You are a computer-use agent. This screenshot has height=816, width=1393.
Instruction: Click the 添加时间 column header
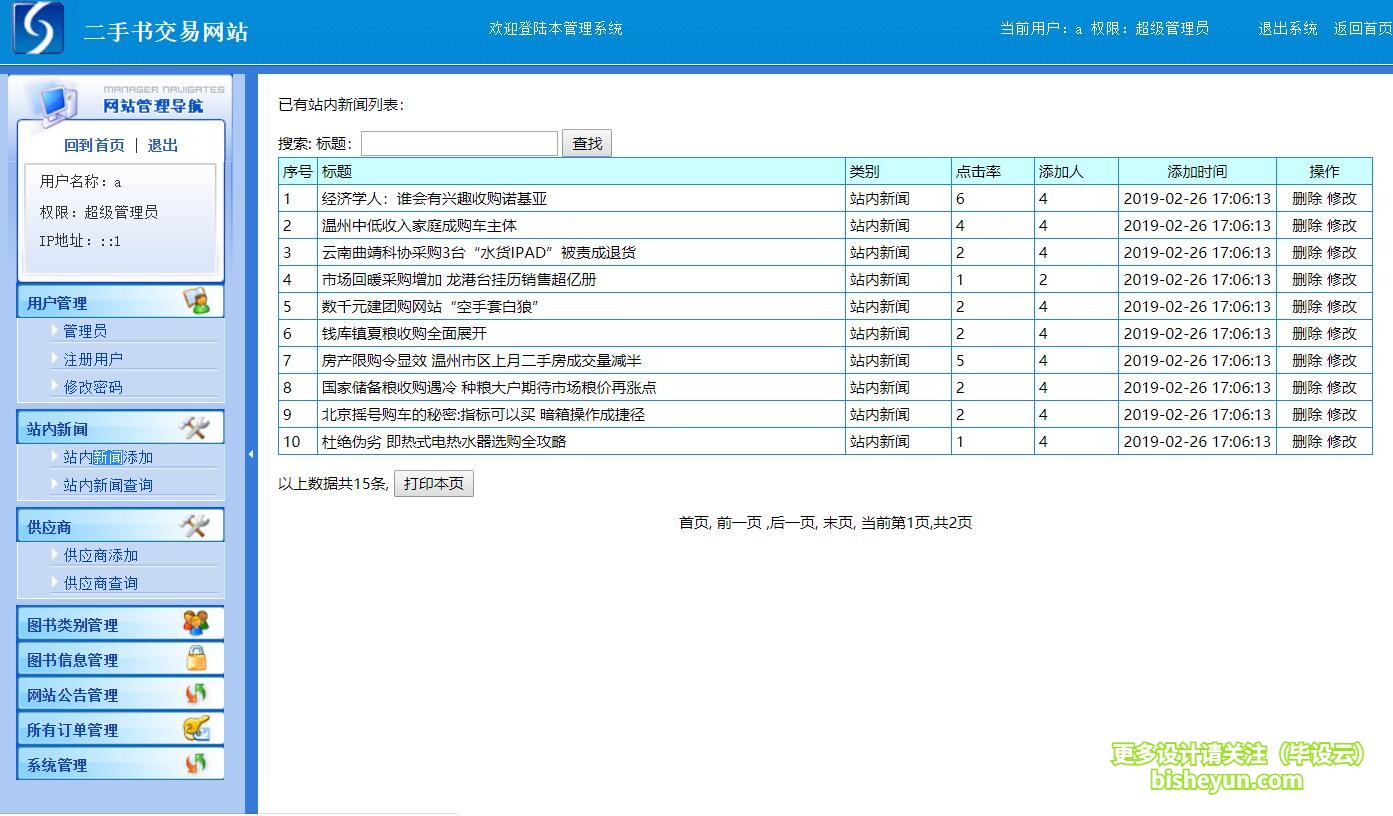click(1197, 171)
